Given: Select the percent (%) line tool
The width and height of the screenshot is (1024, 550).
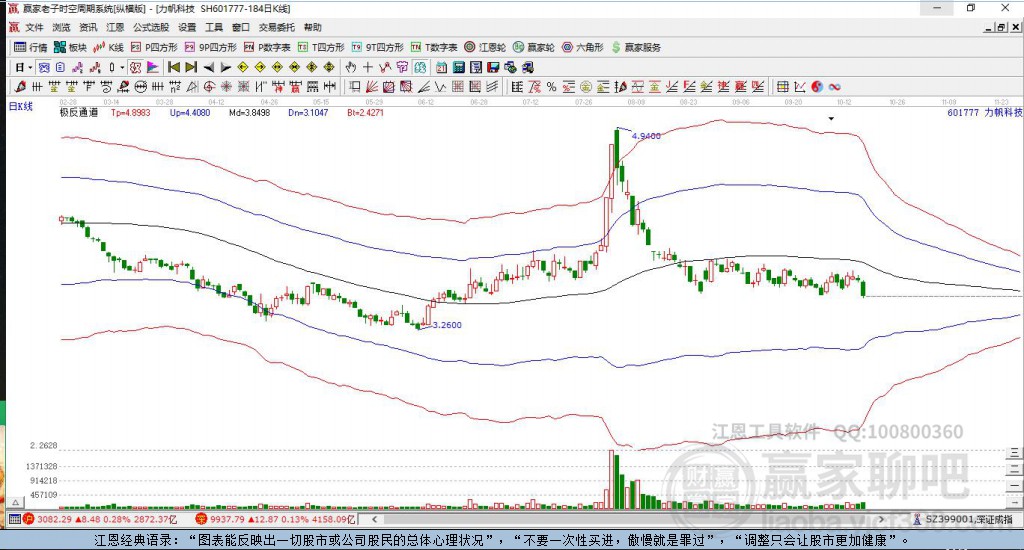Looking at the screenshot, I should coord(551,87).
